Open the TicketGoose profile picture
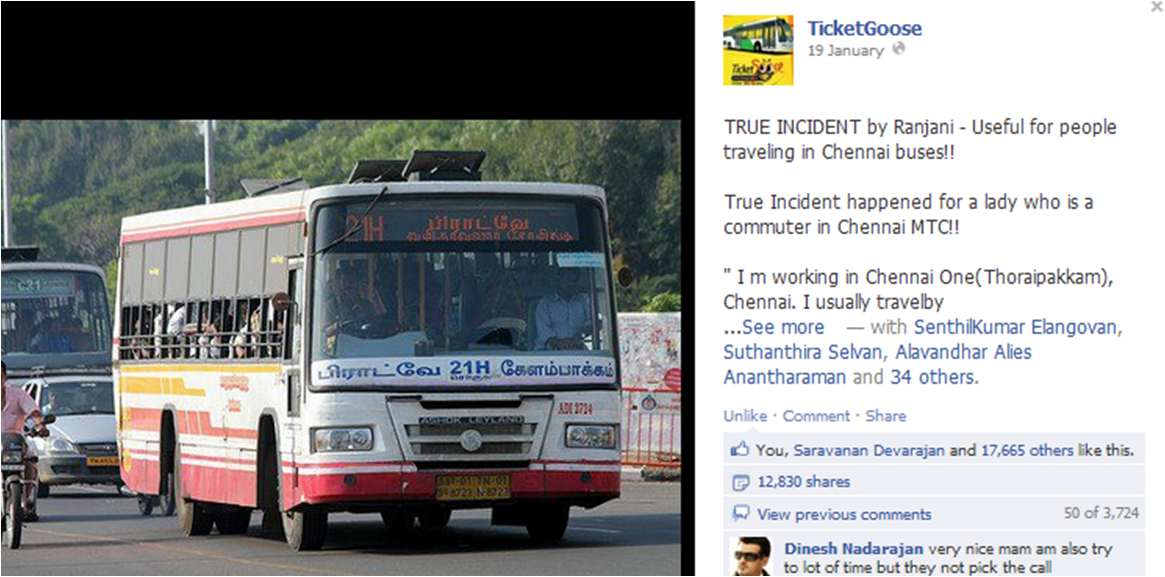This screenshot has width=1165, height=577. [758, 50]
